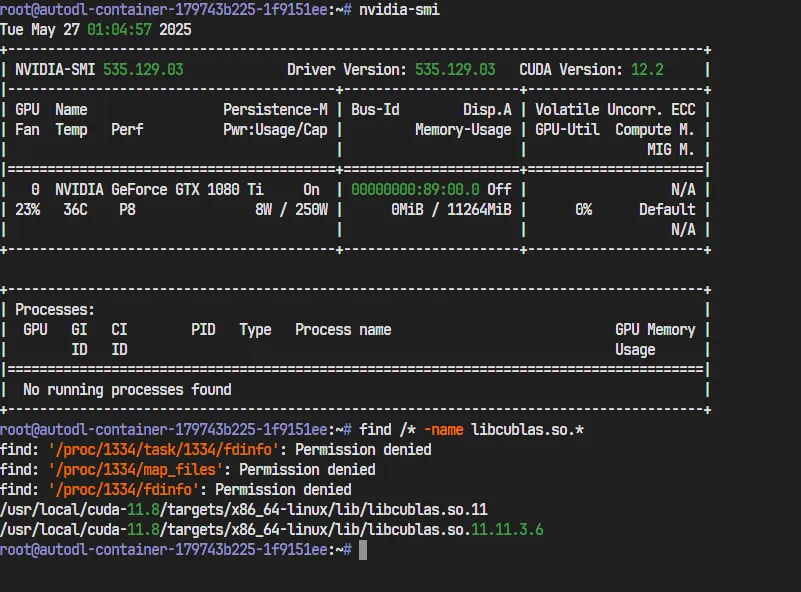Screen dimensions: 801x592
Task: Click the terminal cursor at the last prompt
Action: coord(363,550)
